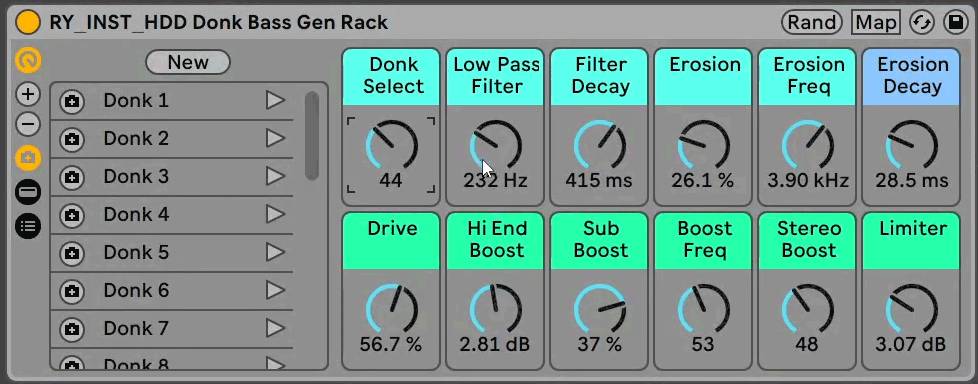
Task: Launch Donk 3 variation play arrow
Action: (x=275, y=176)
